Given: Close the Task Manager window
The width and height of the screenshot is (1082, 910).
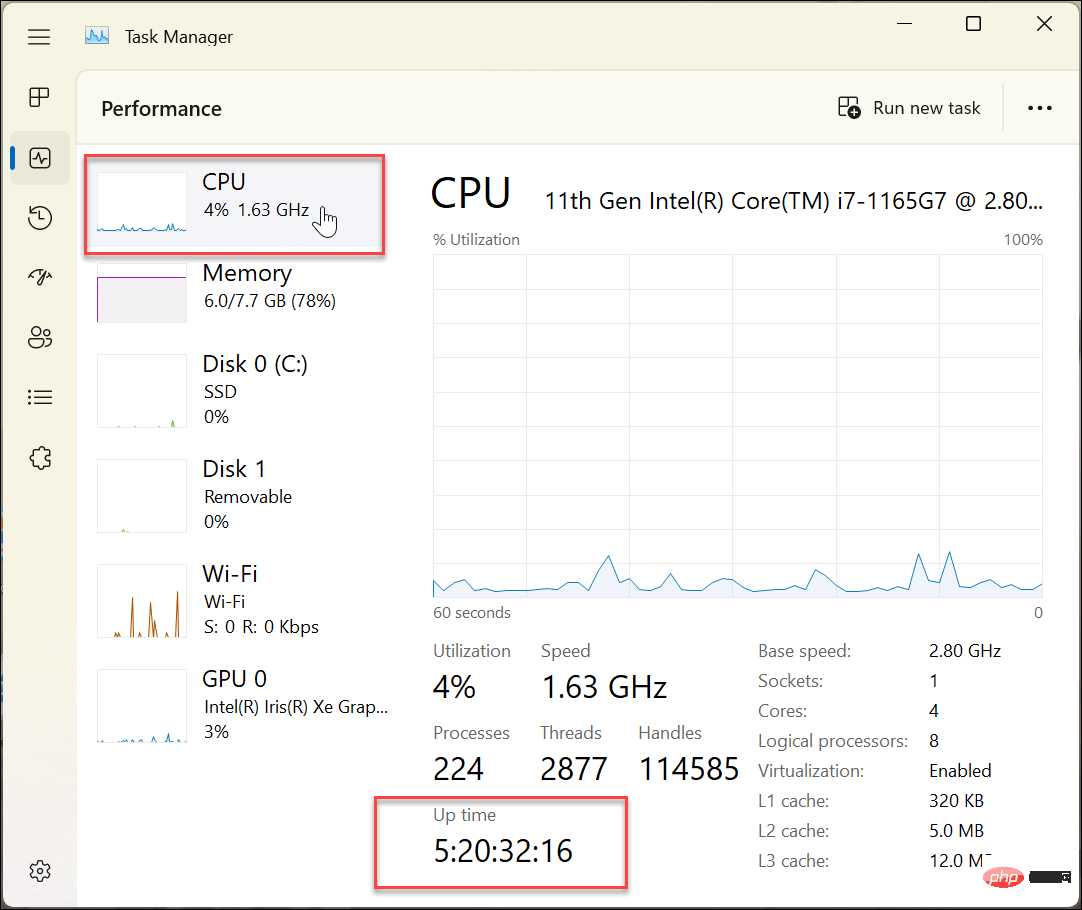Looking at the screenshot, I should click(x=1044, y=23).
